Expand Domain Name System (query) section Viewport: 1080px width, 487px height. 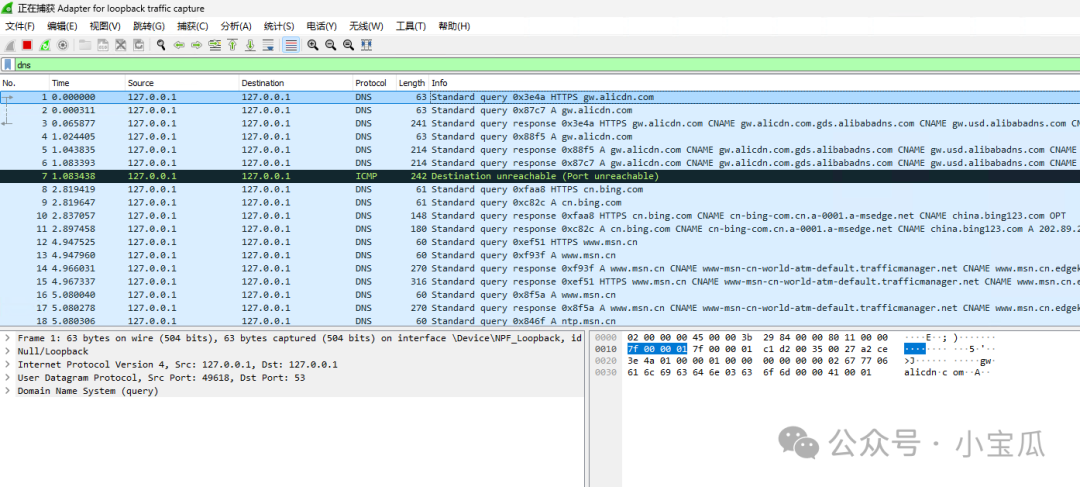[8, 390]
